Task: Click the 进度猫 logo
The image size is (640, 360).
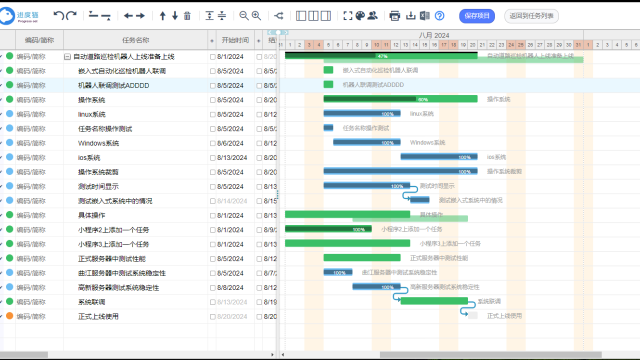Action: (20, 16)
